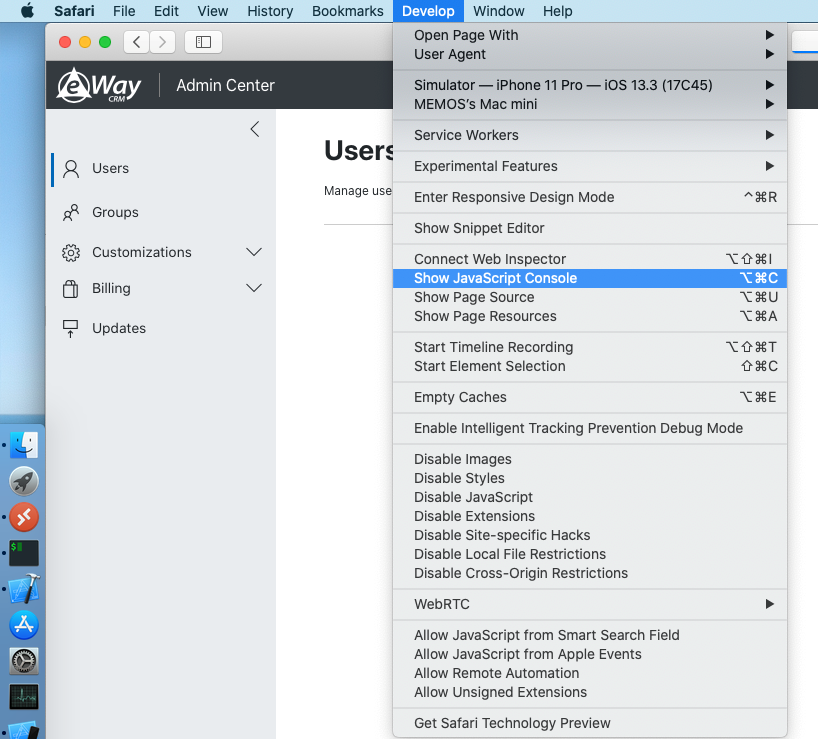The height and width of the screenshot is (739, 818).
Task: Close the Develop menu via its title
Action: pyautogui.click(x=428, y=11)
